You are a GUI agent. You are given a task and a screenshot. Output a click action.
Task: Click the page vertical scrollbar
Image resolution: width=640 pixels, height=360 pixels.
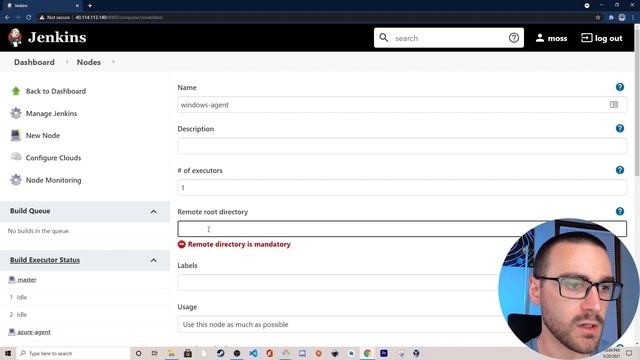click(637, 102)
